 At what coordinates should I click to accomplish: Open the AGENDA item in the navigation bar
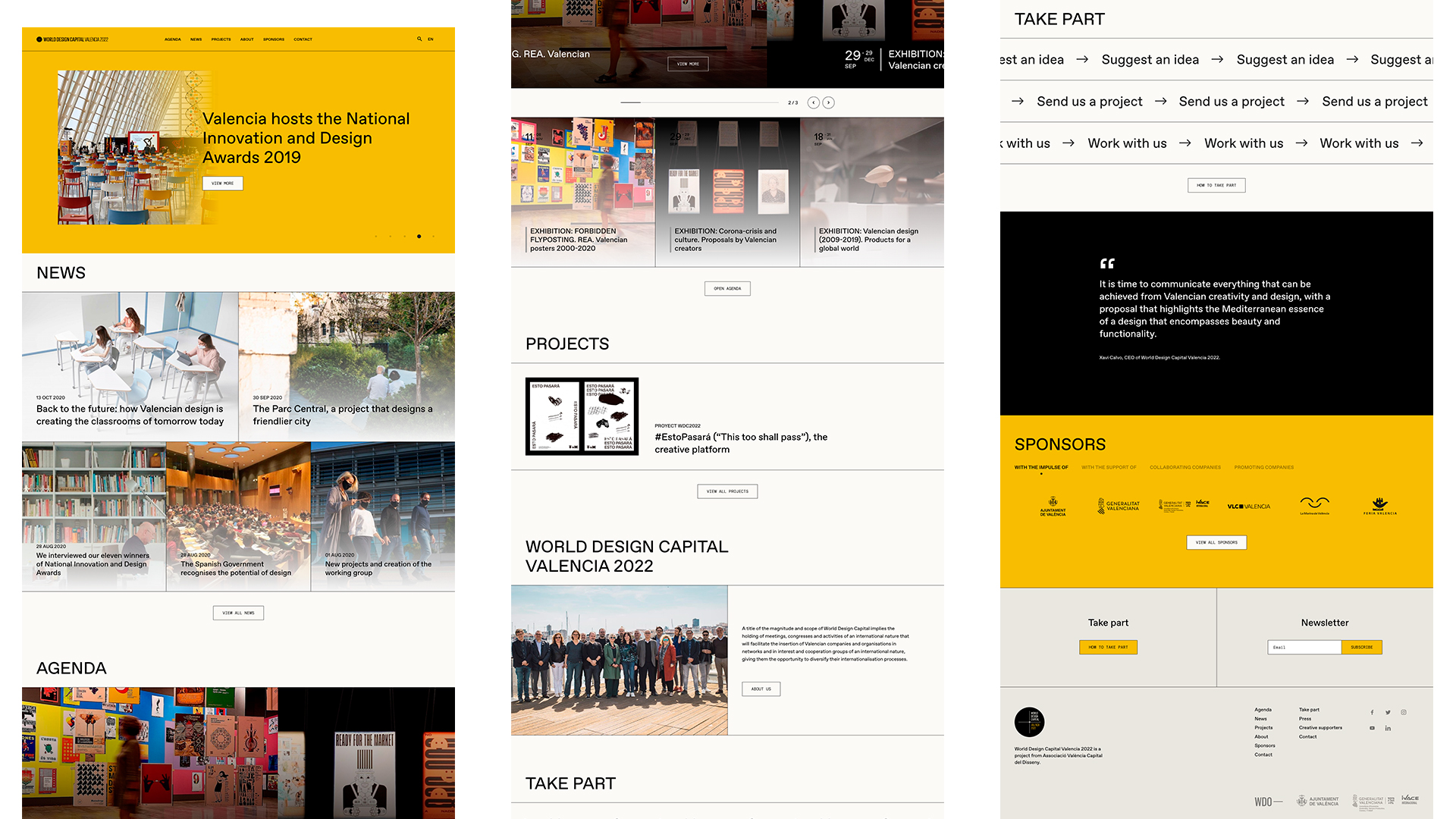tap(173, 39)
